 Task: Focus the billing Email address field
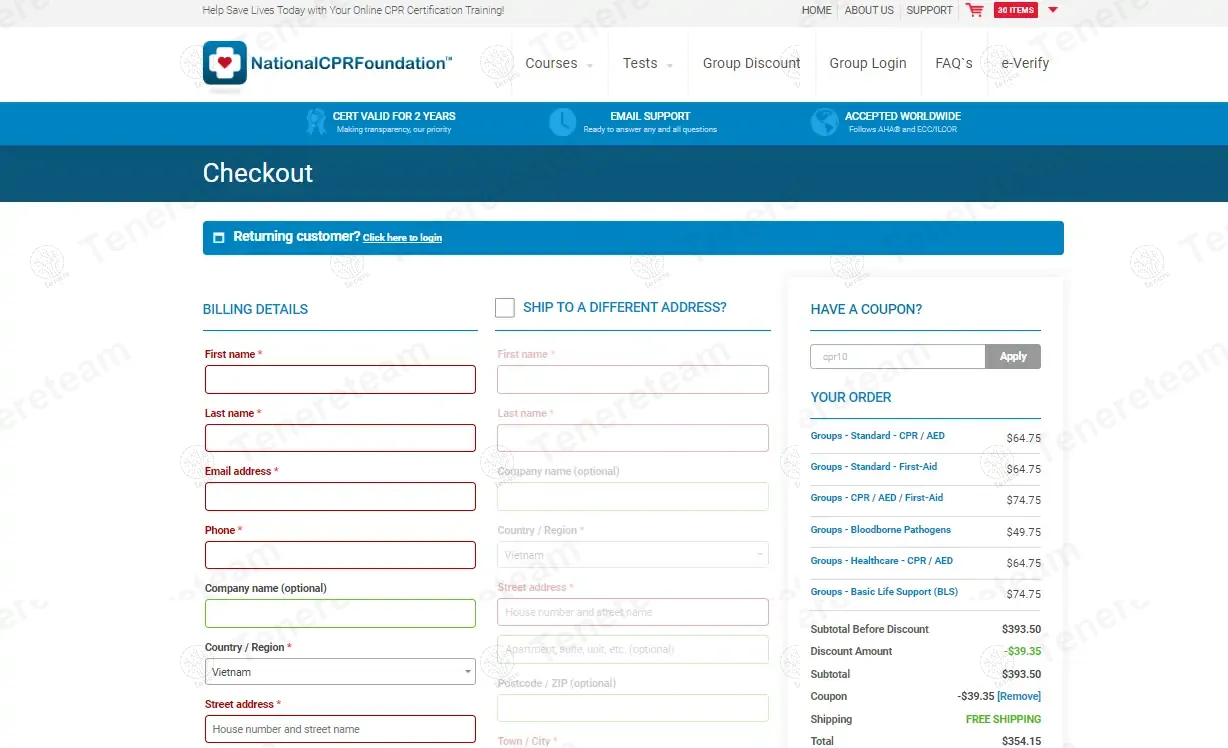point(340,497)
